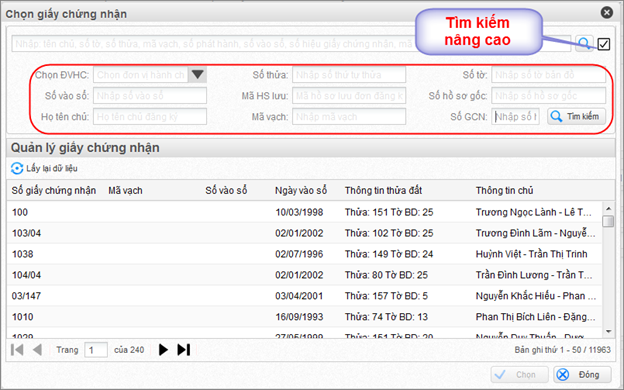624x390 pixels.
Task: Close the Chọn giấy chứng nhận dialog
Action: [606, 12]
